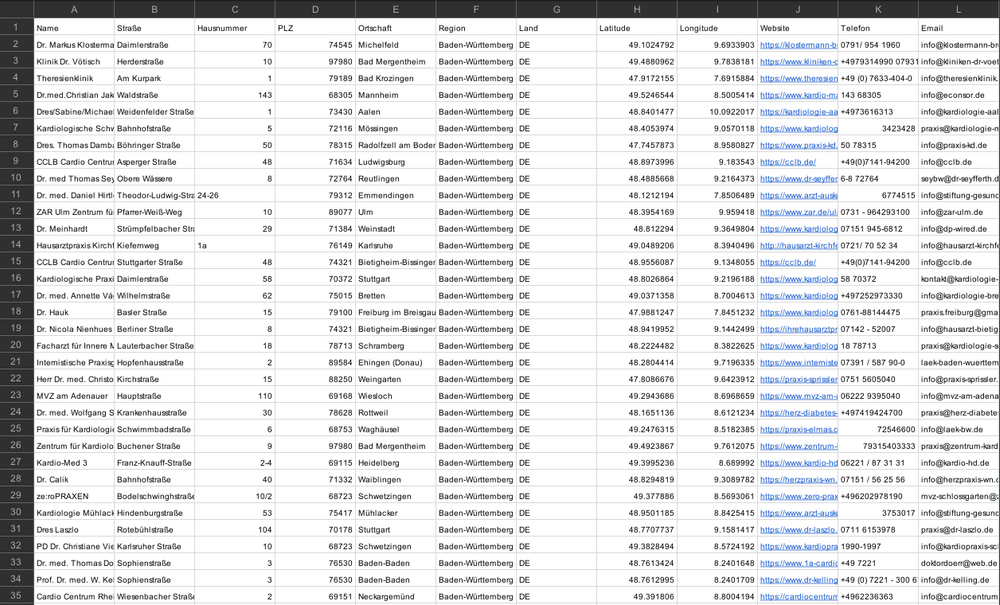Click the Latitude header cell
The height and width of the screenshot is (605, 1000).
tap(636, 28)
